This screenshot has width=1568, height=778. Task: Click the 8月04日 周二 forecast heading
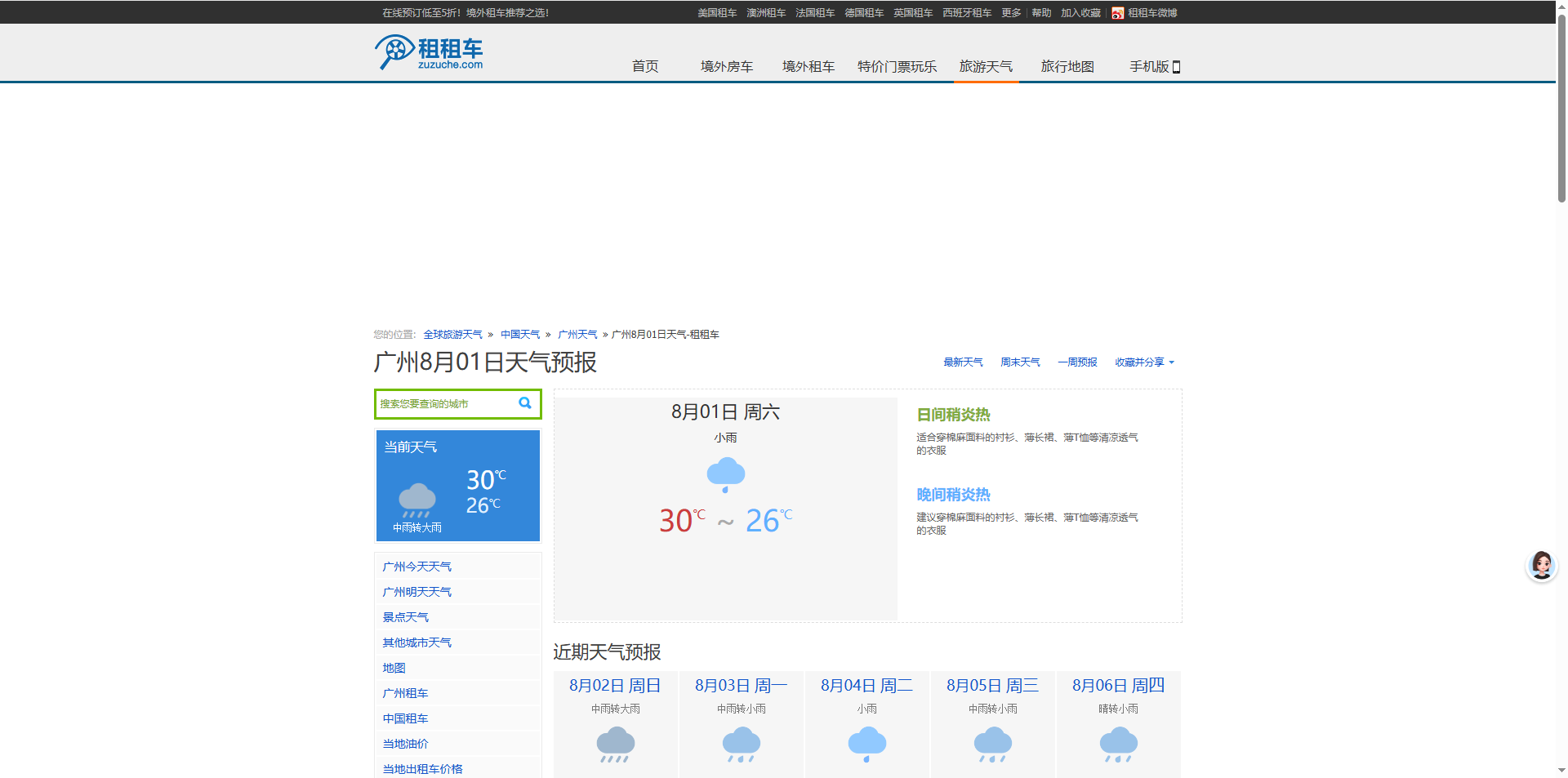pyautogui.click(x=866, y=686)
